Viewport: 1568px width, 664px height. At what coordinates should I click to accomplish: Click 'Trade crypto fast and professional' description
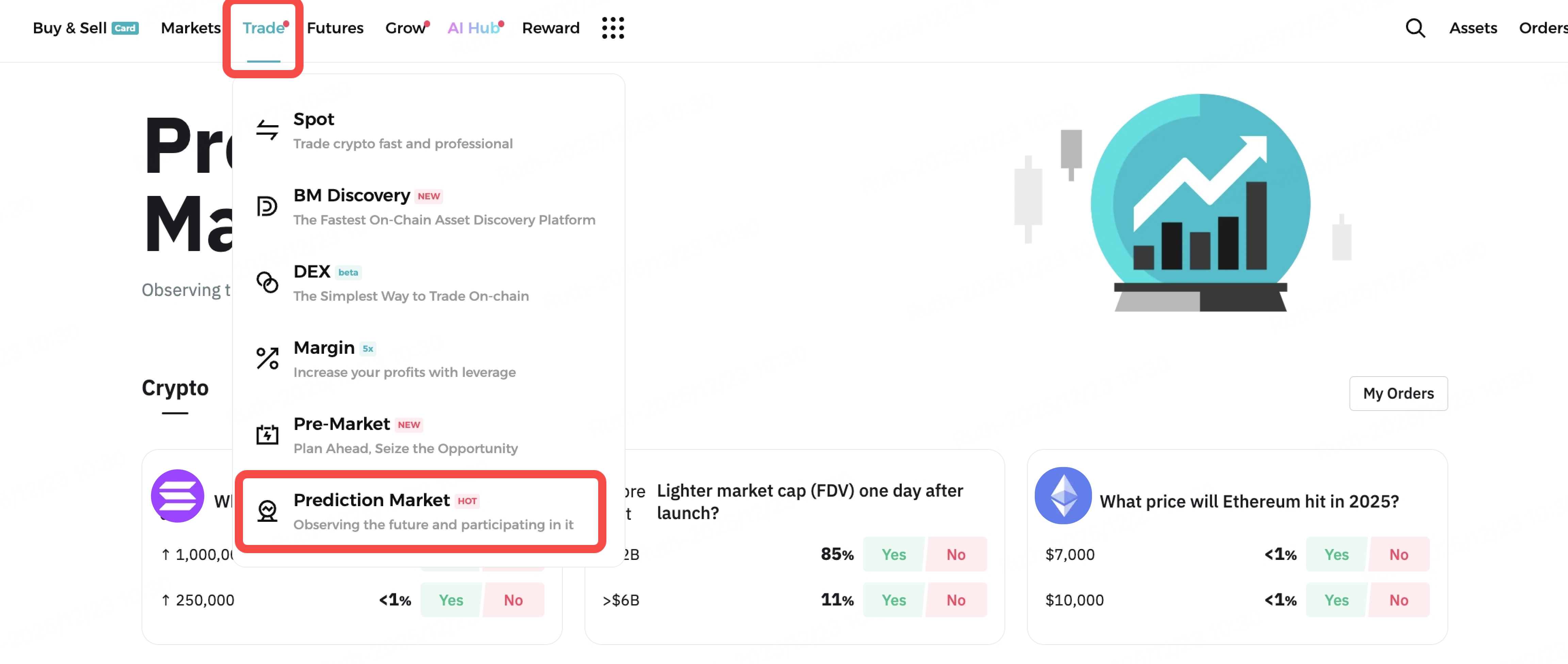point(403,144)
